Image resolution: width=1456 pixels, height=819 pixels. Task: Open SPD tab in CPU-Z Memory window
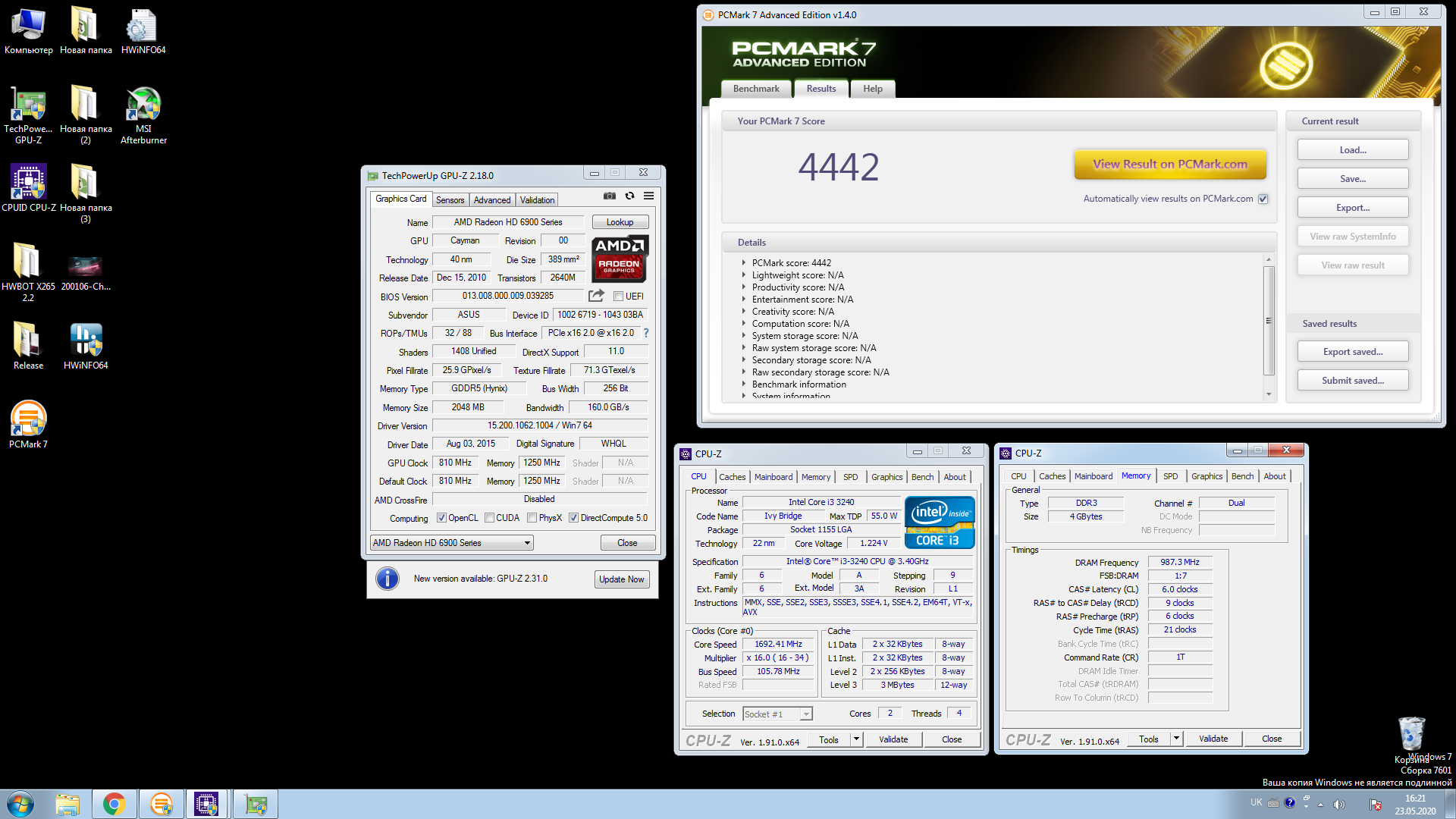1171,476
